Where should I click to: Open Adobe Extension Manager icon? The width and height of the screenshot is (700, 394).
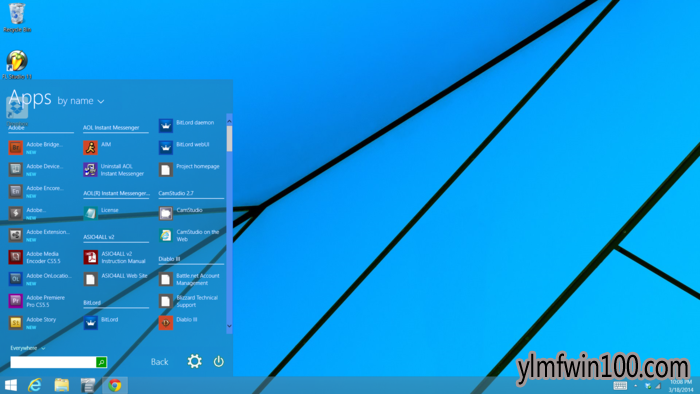pyautogui.click(x=16, y=235)
